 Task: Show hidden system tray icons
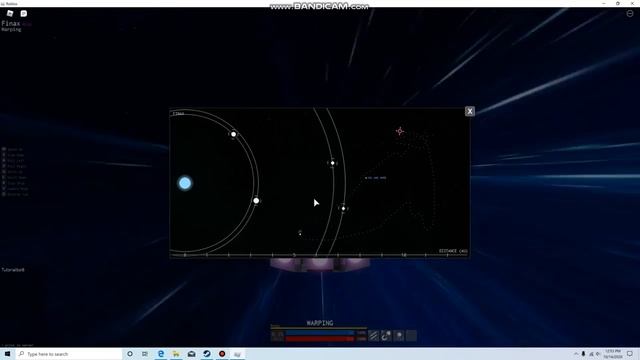click(576, 354)
